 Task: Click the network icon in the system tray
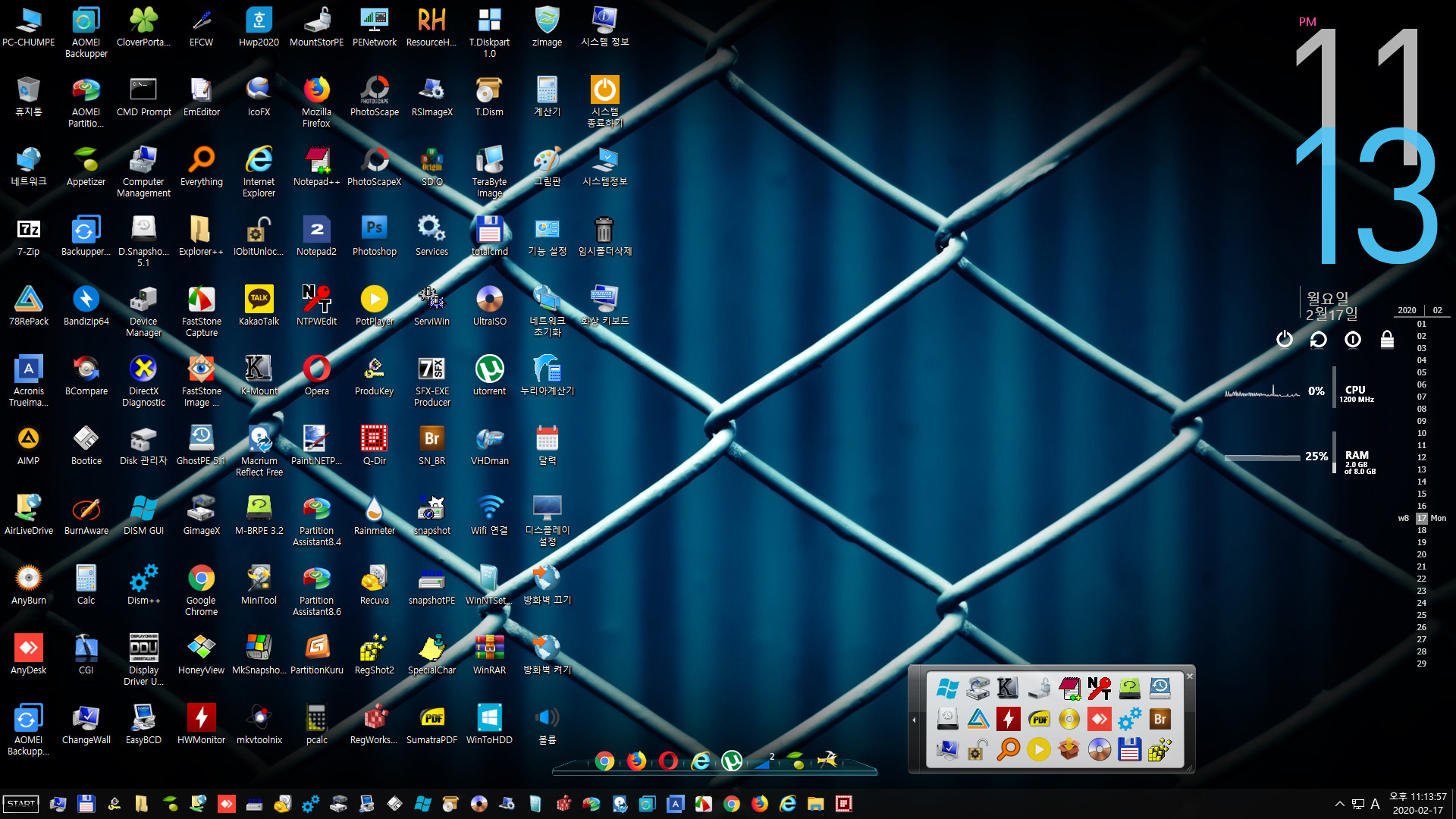click(1357, 804)
